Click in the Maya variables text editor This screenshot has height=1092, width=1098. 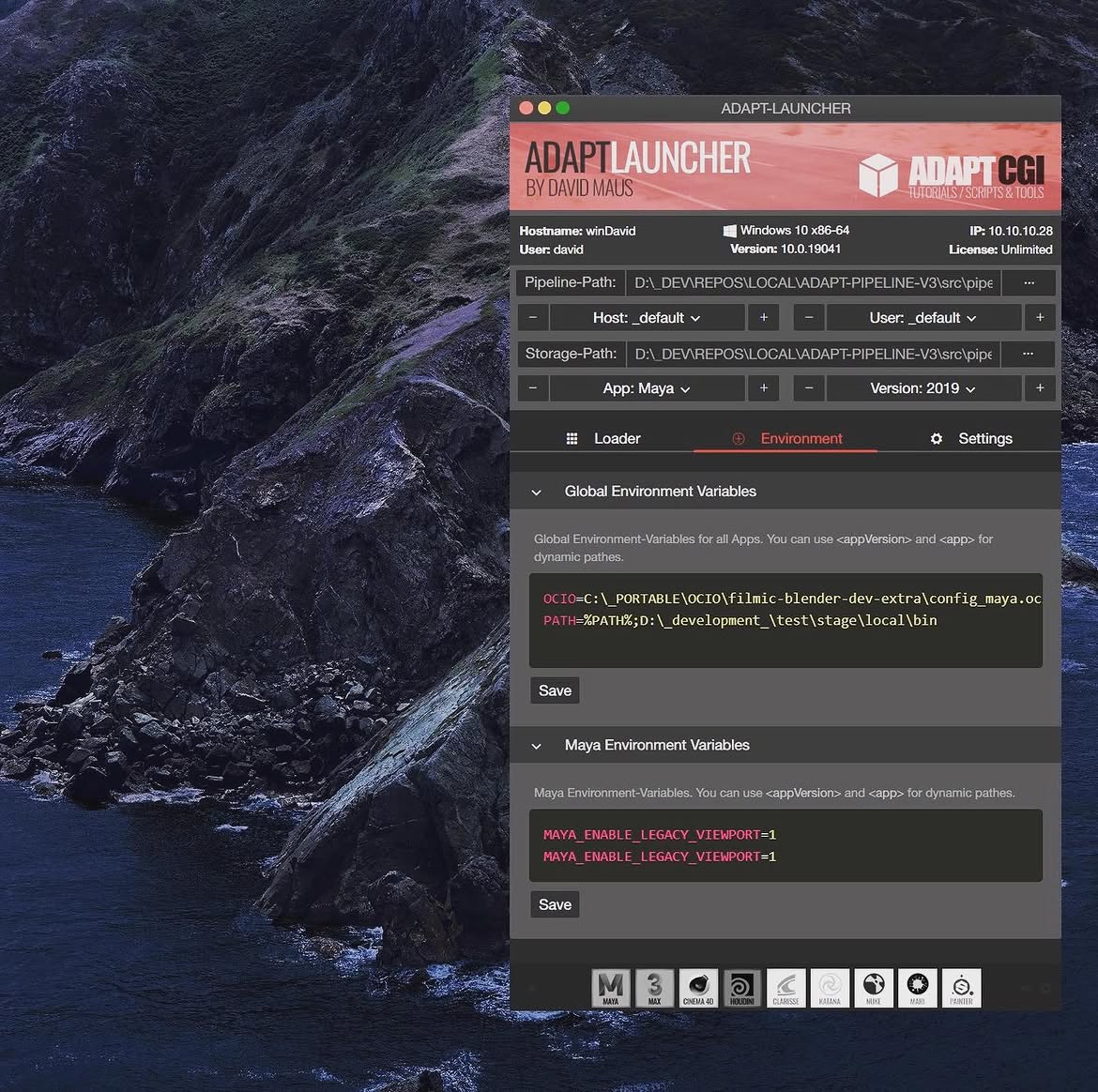(785, 845)
